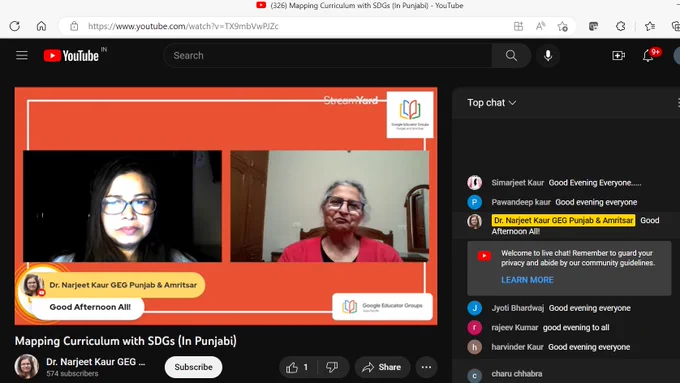Open Create video camera icon
Screen dimensions: 680x383
coord(618,56)
